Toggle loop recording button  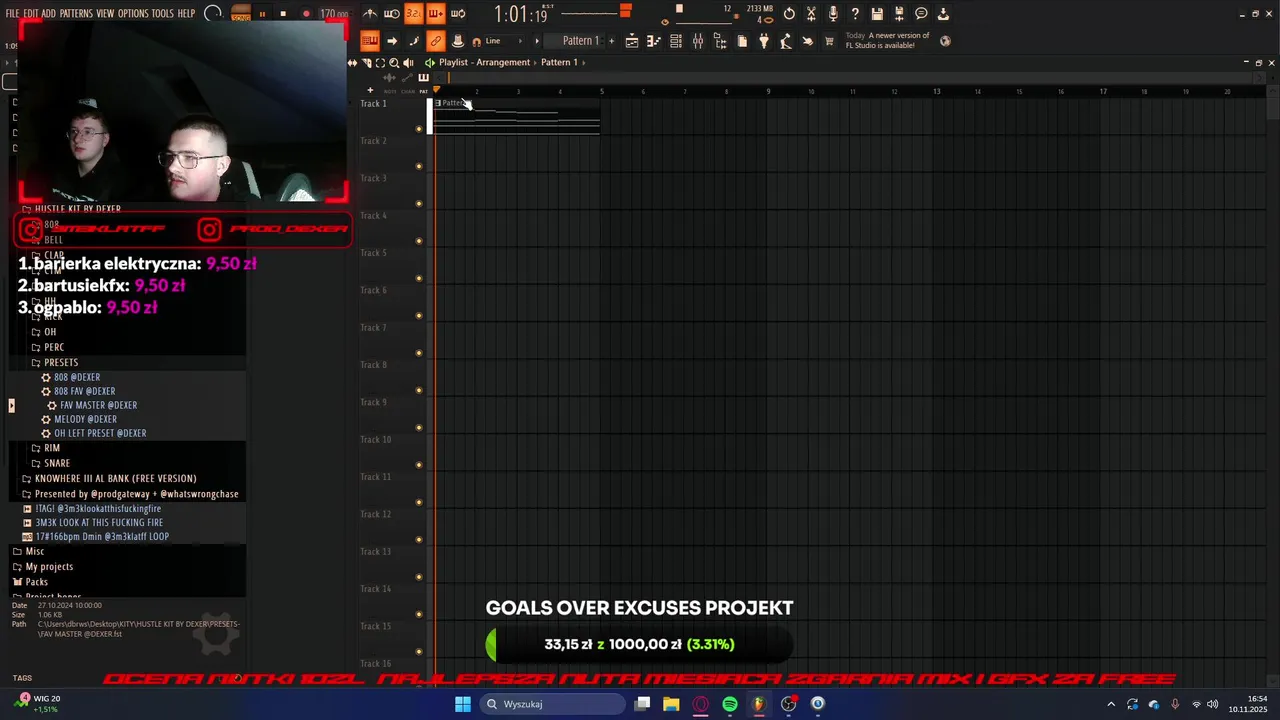tap(458, 14)
